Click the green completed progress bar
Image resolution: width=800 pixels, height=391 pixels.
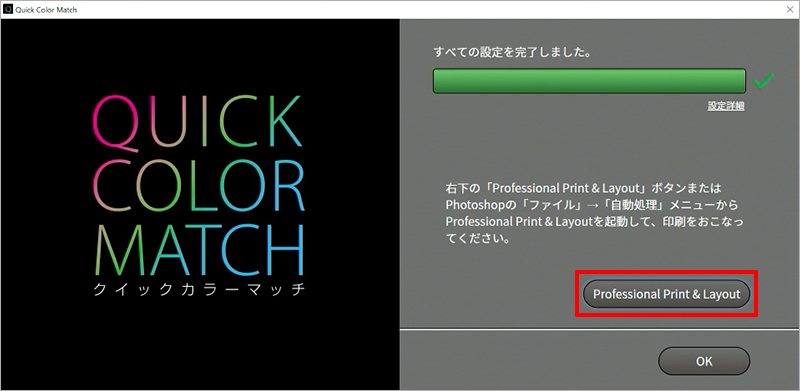(589, 81)
